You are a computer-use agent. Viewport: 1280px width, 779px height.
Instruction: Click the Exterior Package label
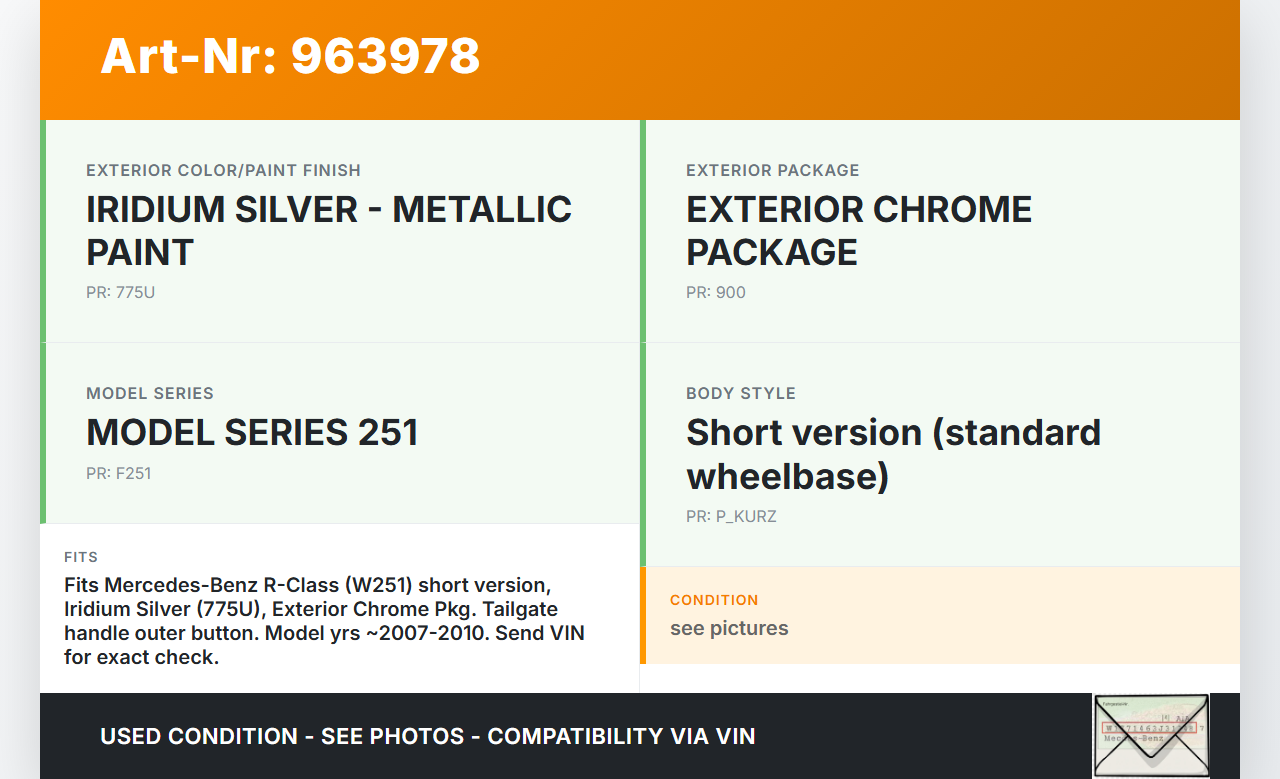772,171
